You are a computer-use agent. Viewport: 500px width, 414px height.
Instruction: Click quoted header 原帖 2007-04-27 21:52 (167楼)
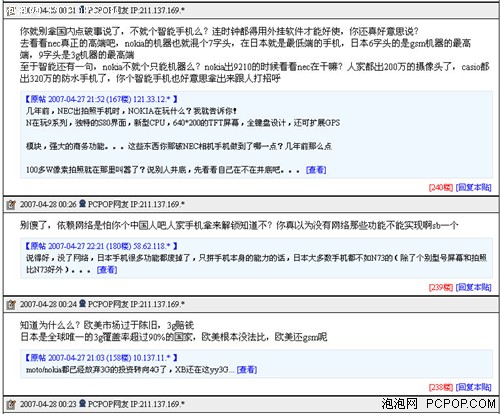pos(101,99)
